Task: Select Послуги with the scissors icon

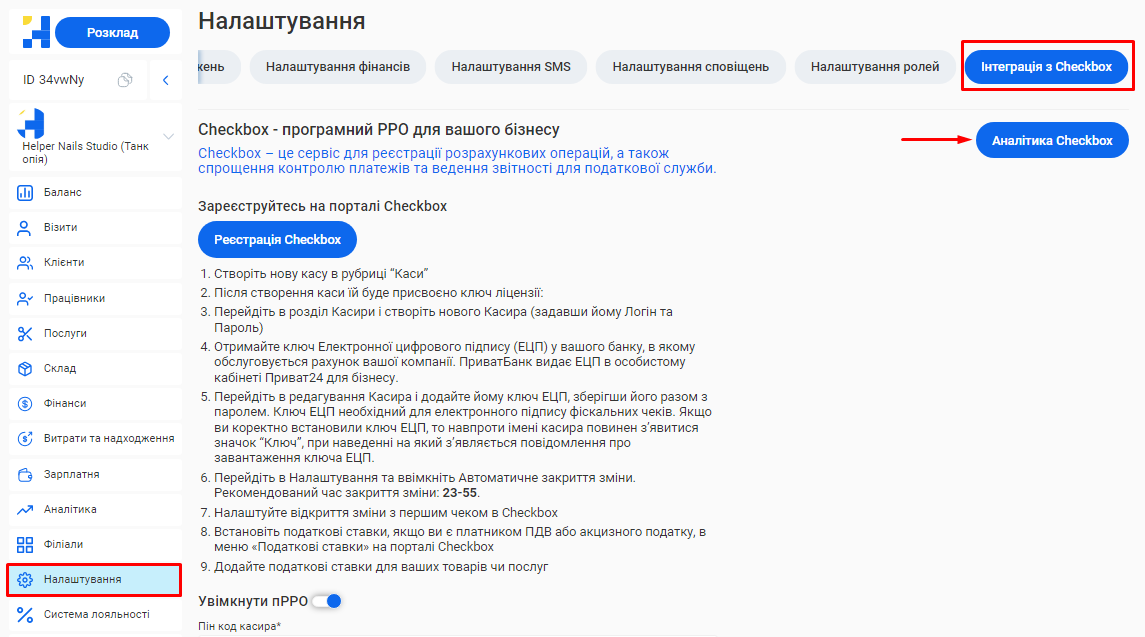Action: coord(26,333)
